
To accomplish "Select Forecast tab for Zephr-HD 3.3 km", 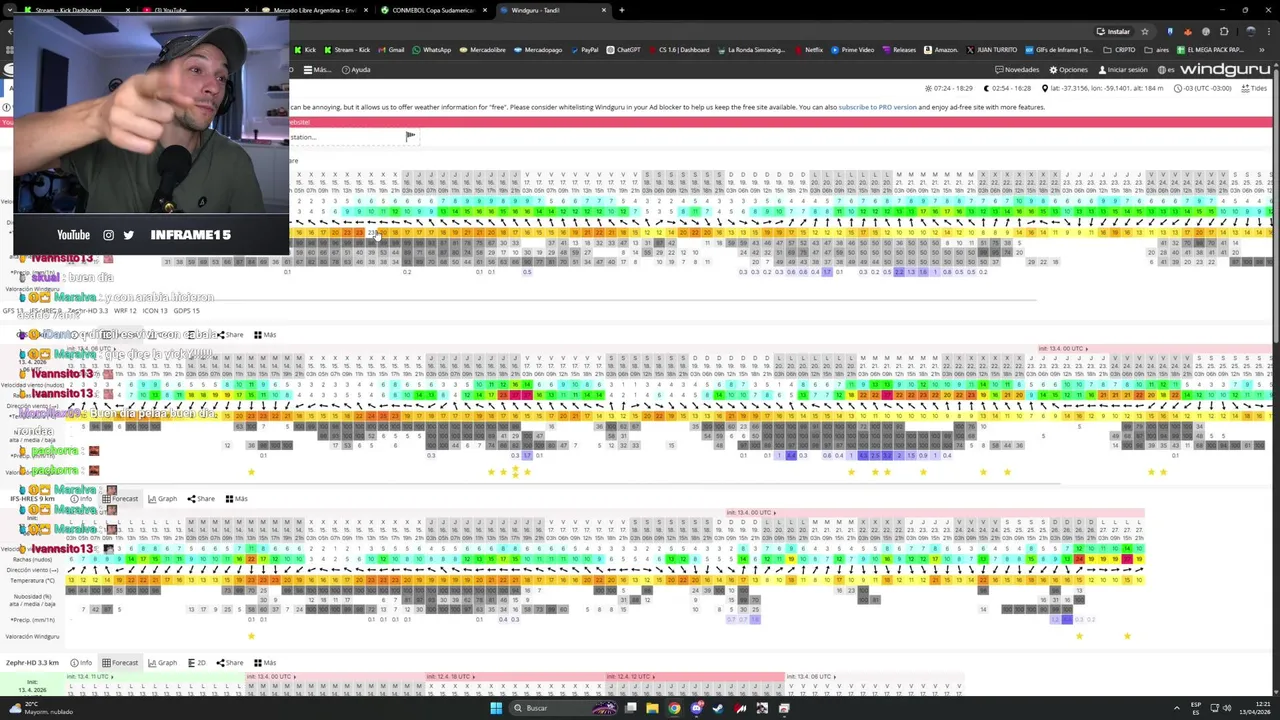I will 121,662.
